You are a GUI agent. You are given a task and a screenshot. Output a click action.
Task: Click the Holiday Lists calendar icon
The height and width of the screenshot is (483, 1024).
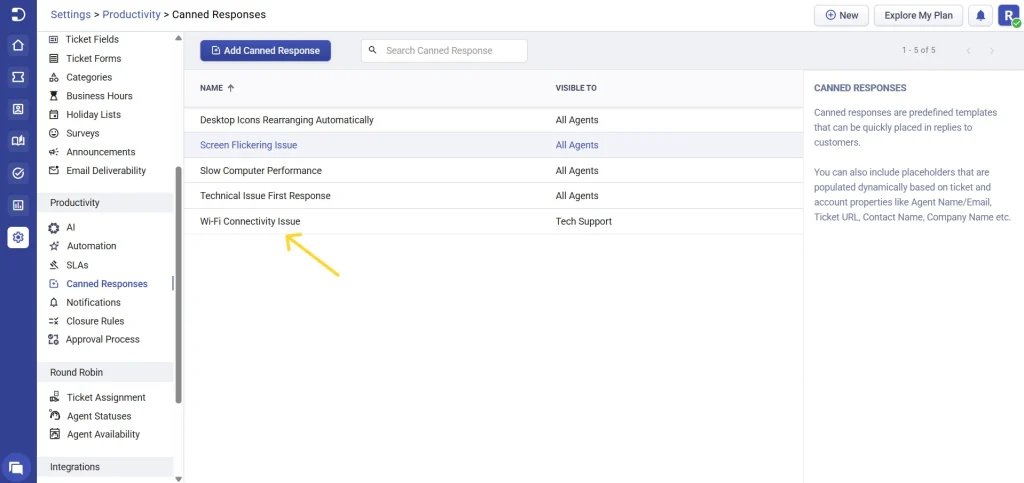(54, 115)
